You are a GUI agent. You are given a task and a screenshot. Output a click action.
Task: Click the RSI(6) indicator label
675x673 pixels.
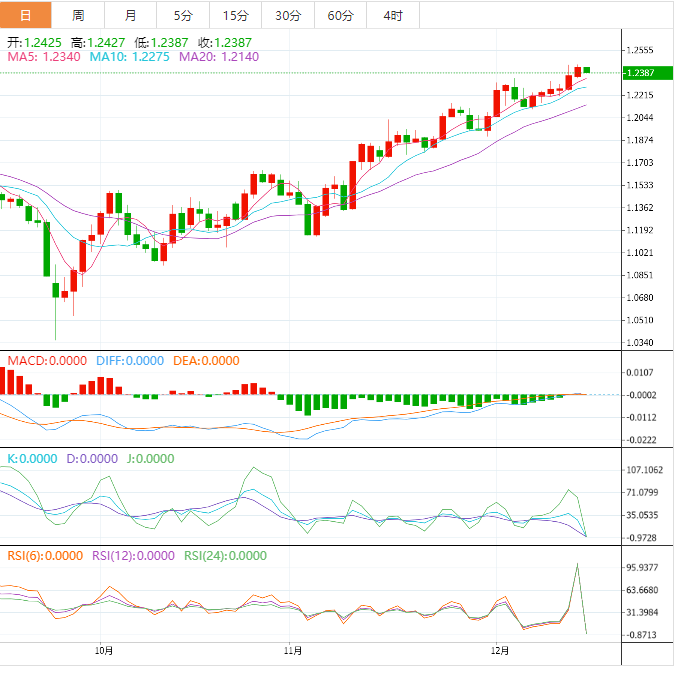pyautogui.click(x=45, y=556)
